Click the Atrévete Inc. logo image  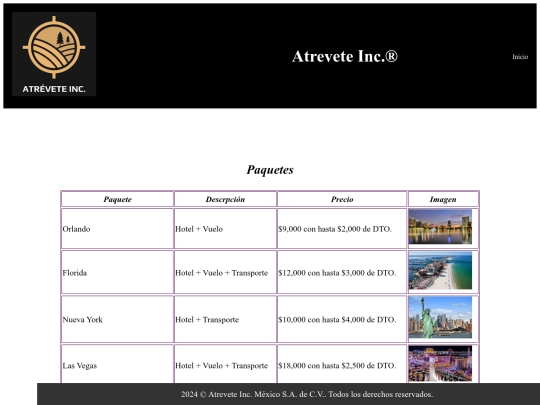54,54
